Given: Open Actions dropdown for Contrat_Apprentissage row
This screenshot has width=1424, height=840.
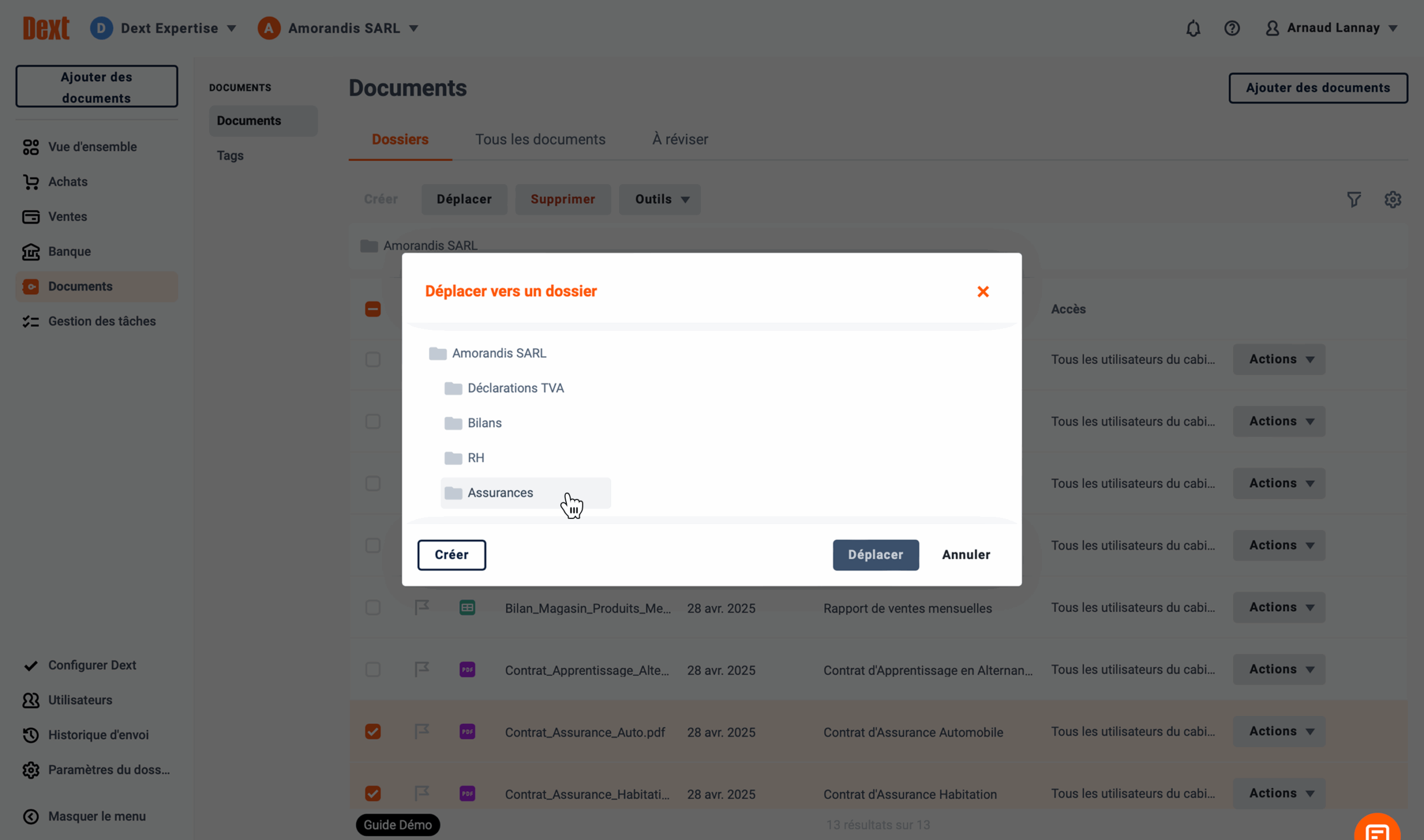Looking at the screenshot, I should coord(1279,670).
